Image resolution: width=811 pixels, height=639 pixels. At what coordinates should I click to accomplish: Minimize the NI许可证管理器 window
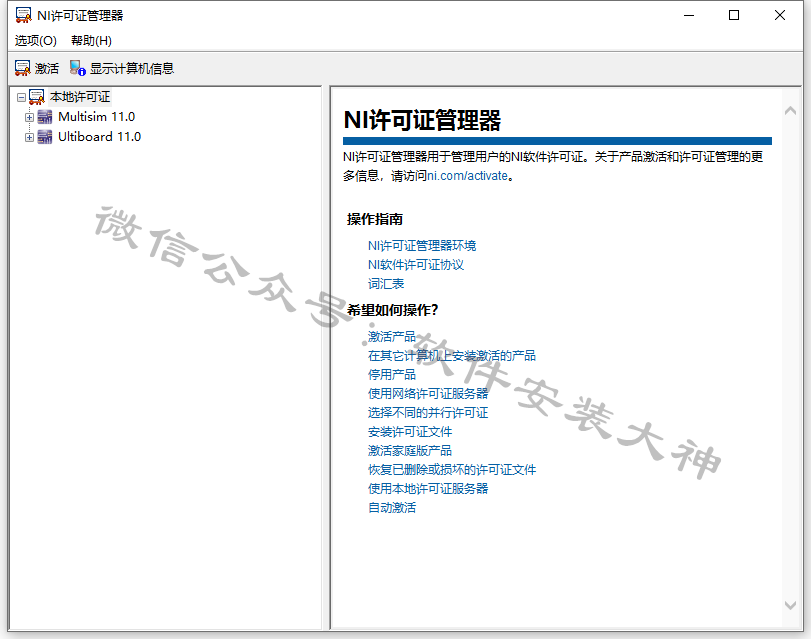coord(688,16)
